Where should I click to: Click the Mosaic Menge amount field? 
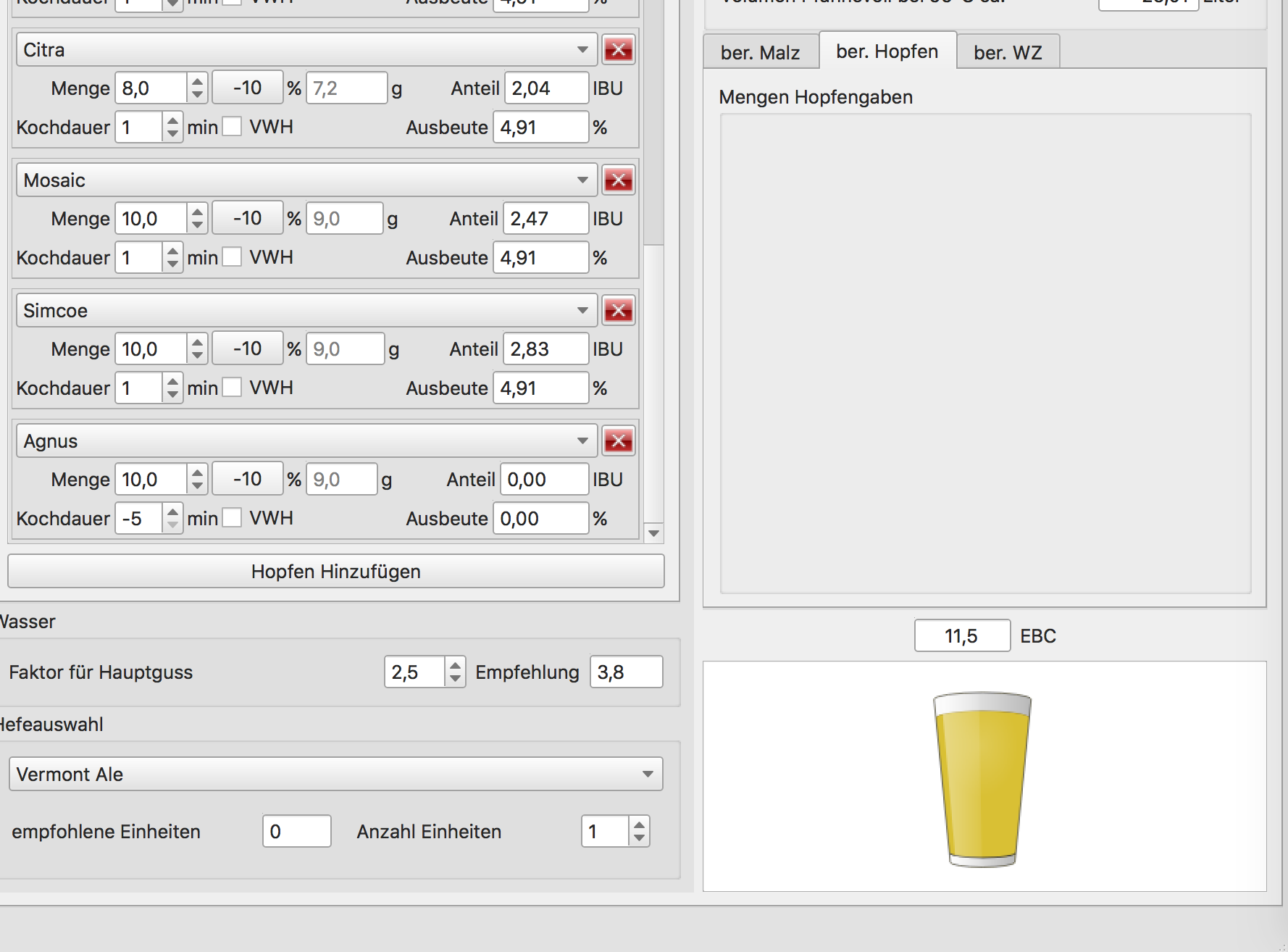tap(151, 219)
